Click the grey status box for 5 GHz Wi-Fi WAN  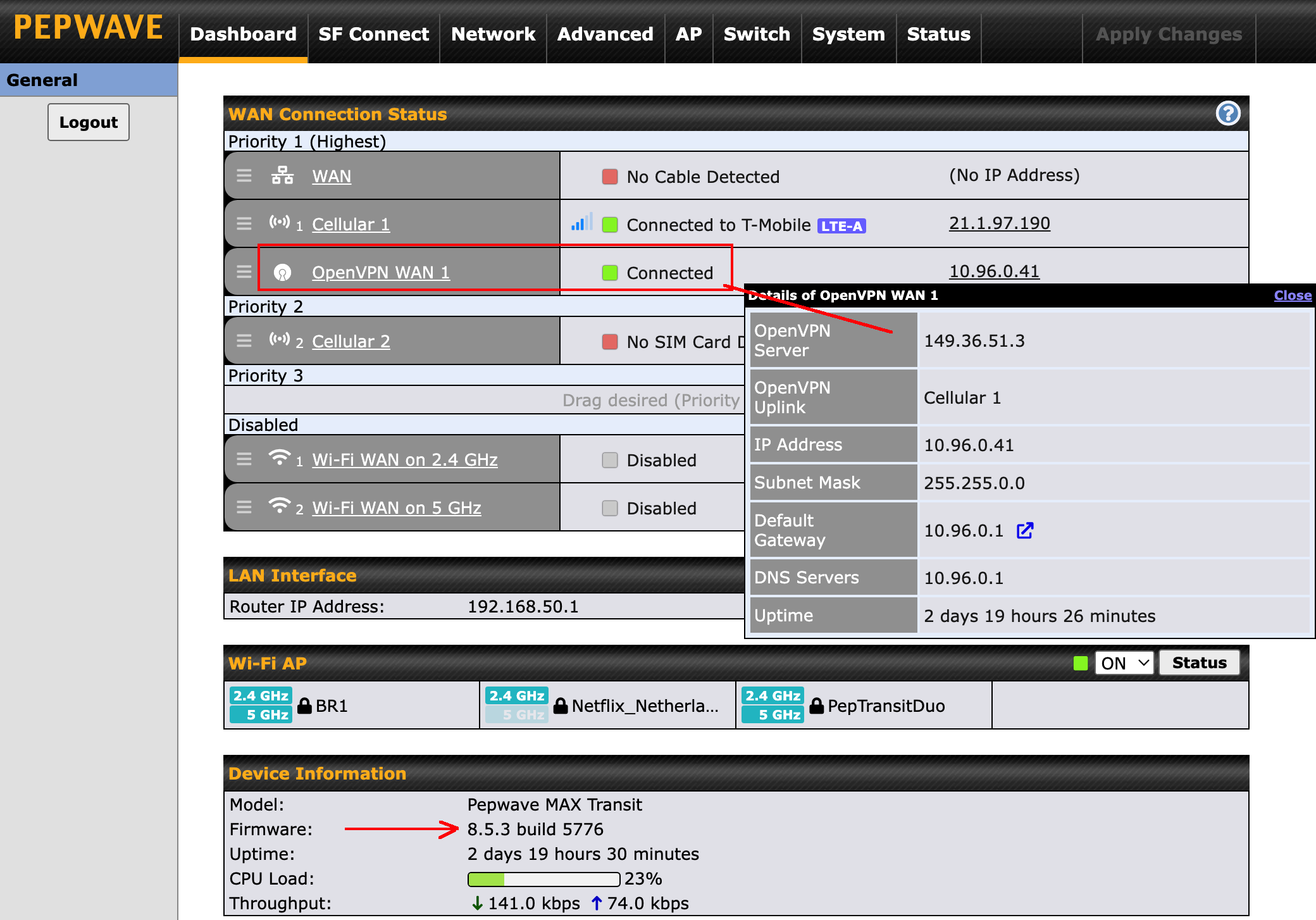(x=610, y=508)
